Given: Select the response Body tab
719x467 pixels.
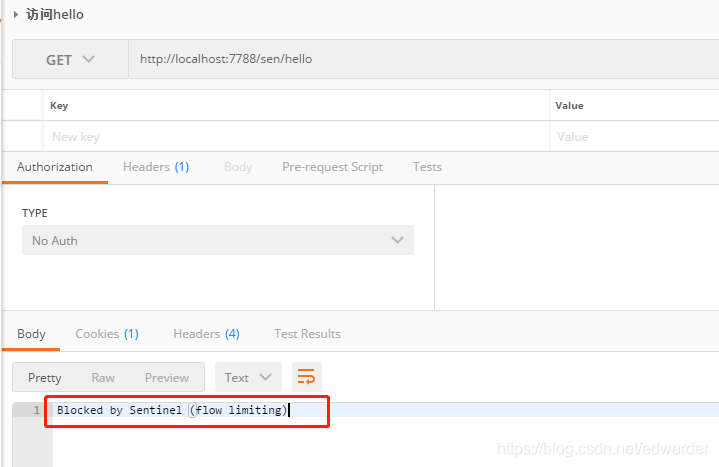Looking at the screenshot, I should (31, 334).
